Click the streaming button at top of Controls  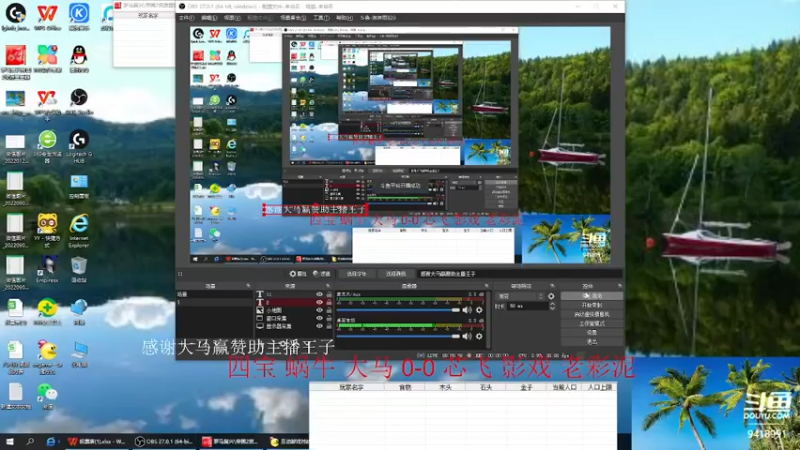click(x=592, y=296)
